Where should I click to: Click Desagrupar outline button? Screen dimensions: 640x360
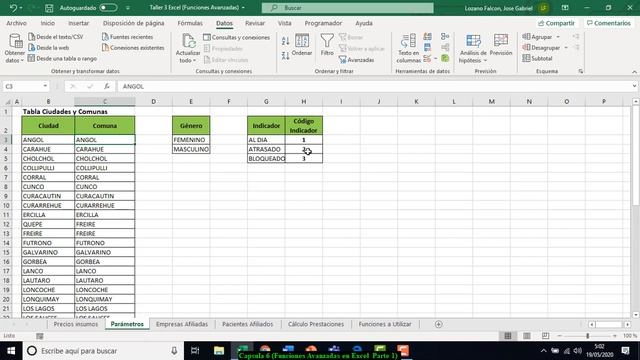click(541, 48)
